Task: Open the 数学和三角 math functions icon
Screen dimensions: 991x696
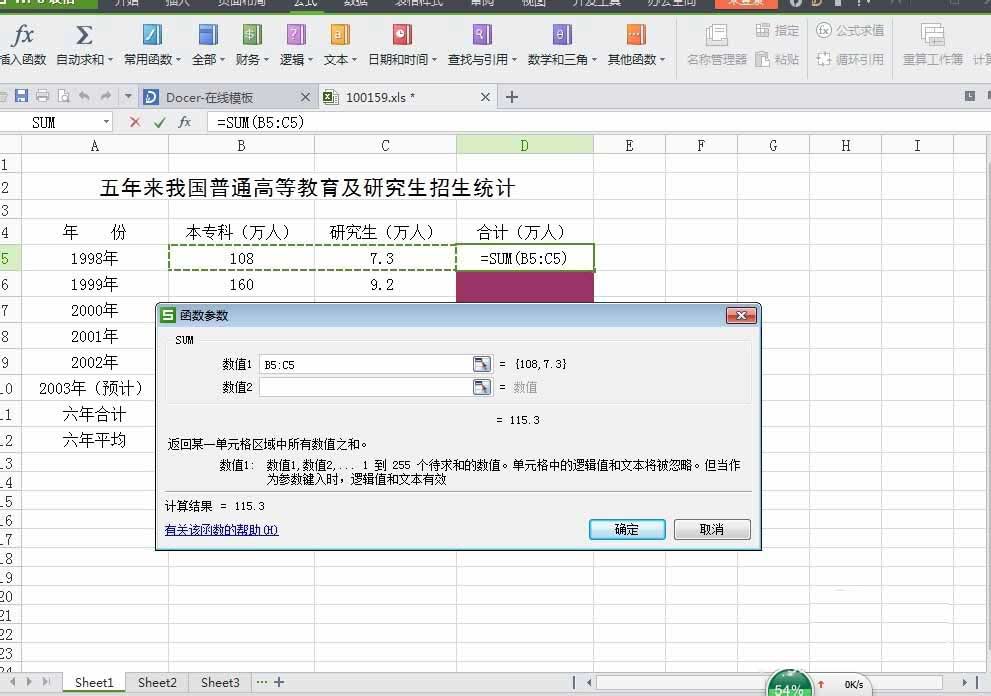Action: (562, 35)
